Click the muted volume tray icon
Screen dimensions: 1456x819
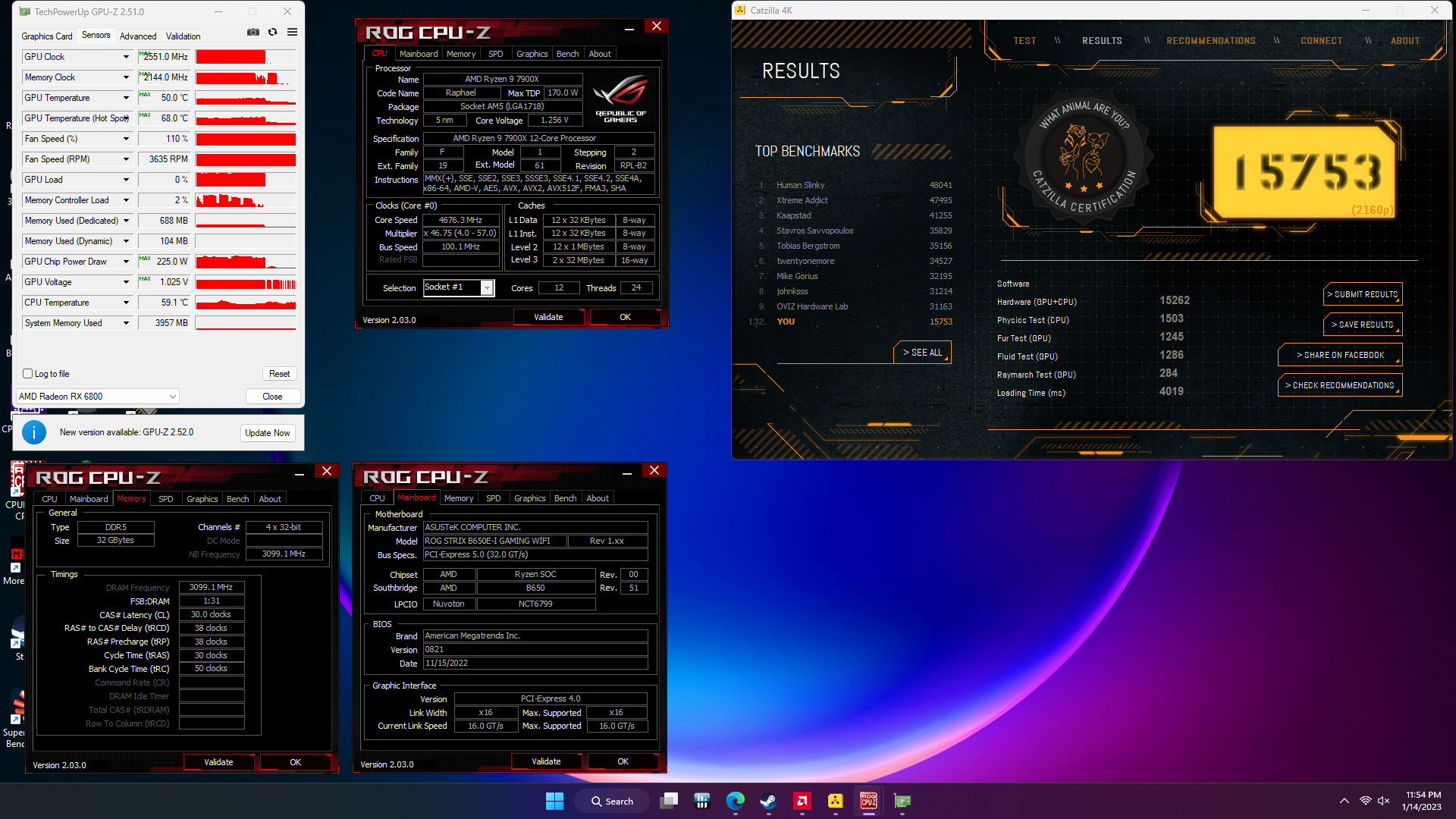pyautogui.click(x=1384, y=801)
